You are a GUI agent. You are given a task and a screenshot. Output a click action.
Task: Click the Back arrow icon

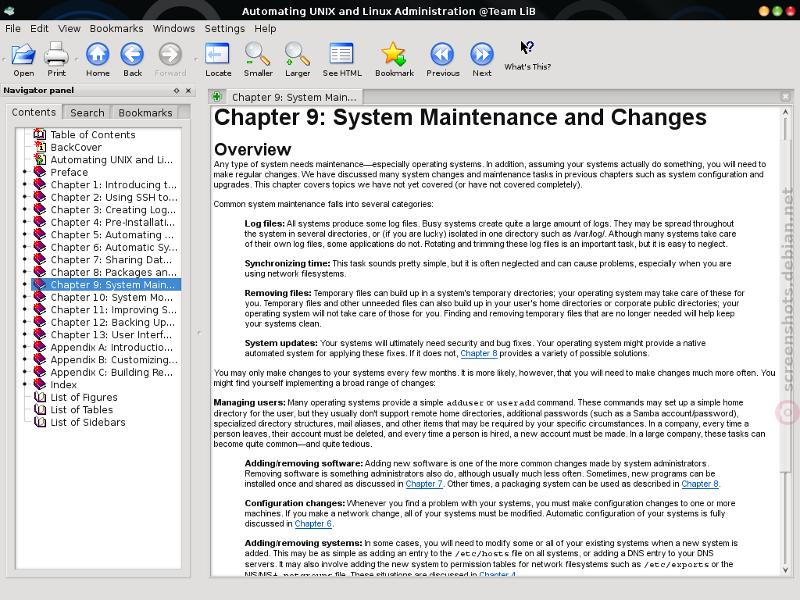132,54
